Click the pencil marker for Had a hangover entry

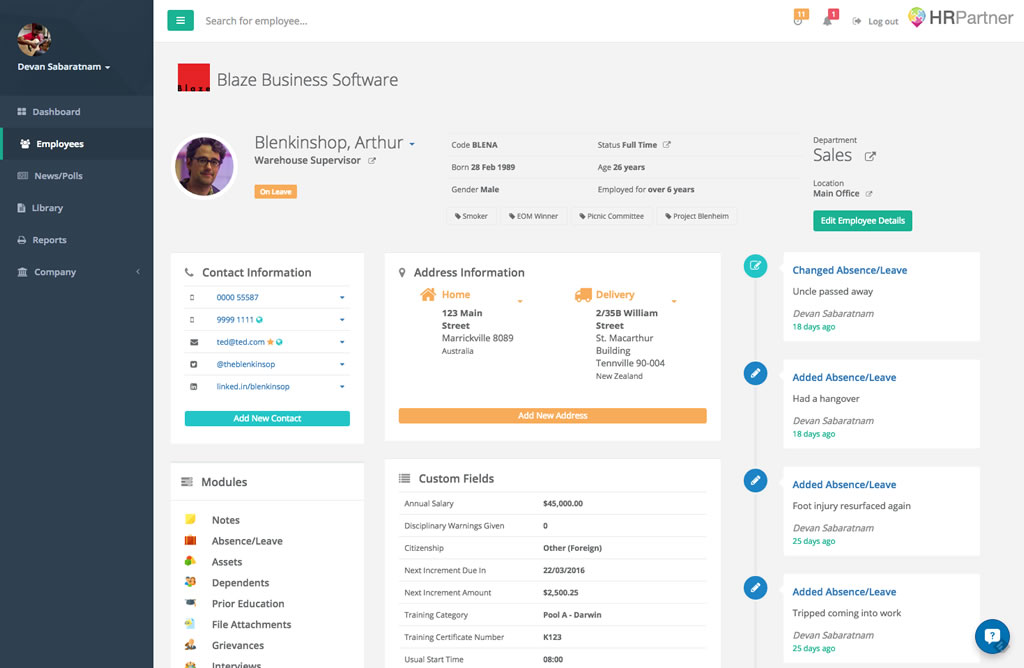coord(756,373)
